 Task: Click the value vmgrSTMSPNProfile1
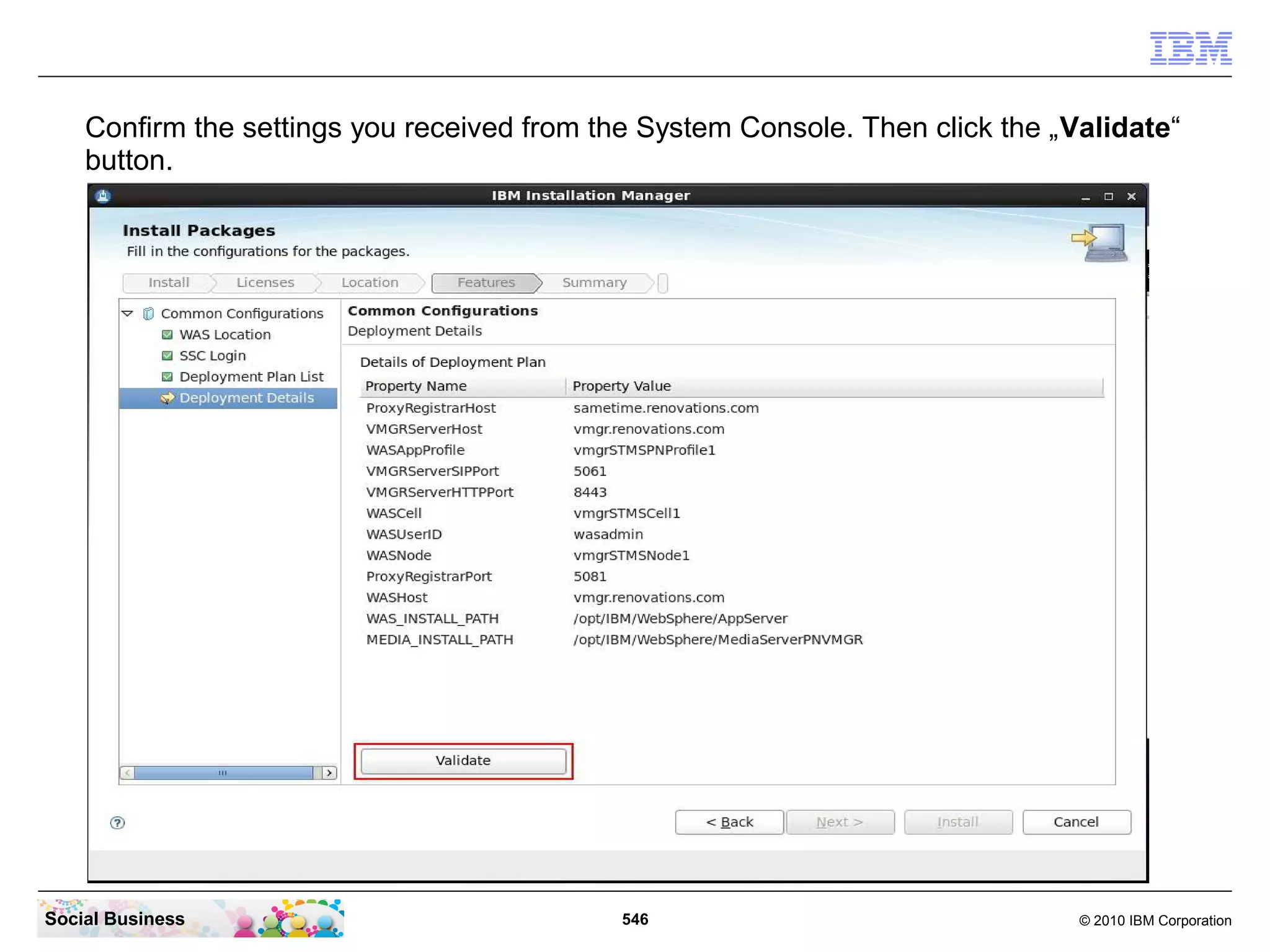tap(644, 451)
